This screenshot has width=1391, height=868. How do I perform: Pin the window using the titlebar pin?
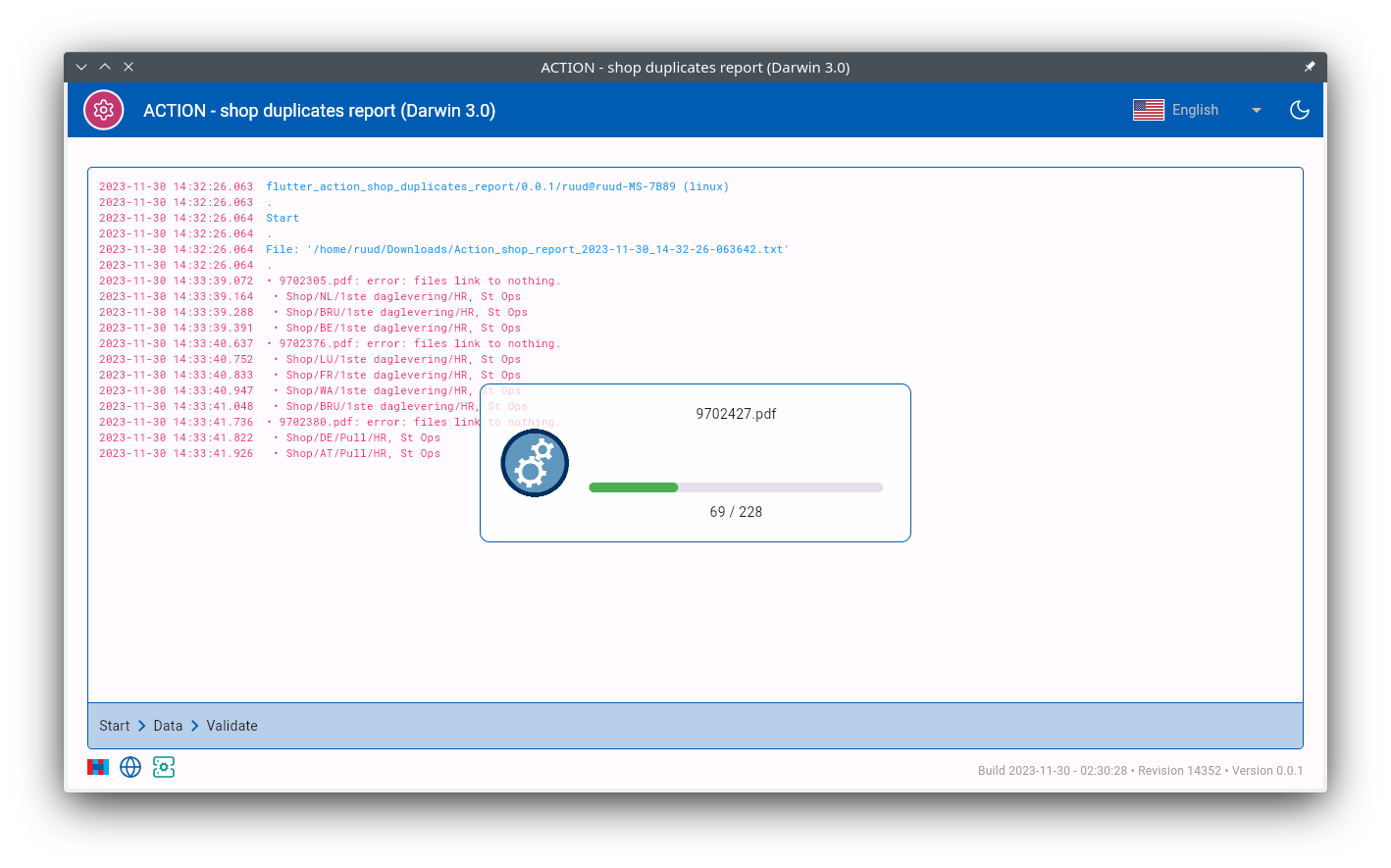(1309, 67)
